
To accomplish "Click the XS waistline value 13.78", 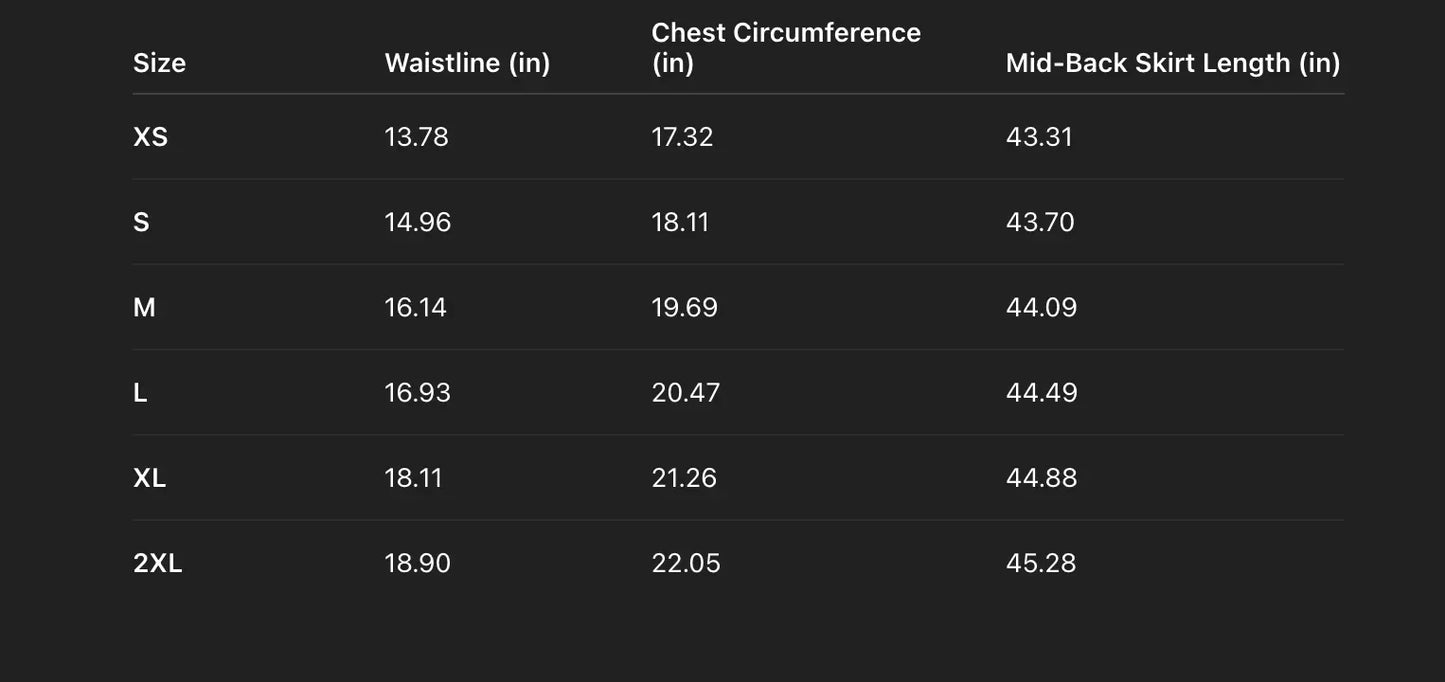I will [416, 137].
